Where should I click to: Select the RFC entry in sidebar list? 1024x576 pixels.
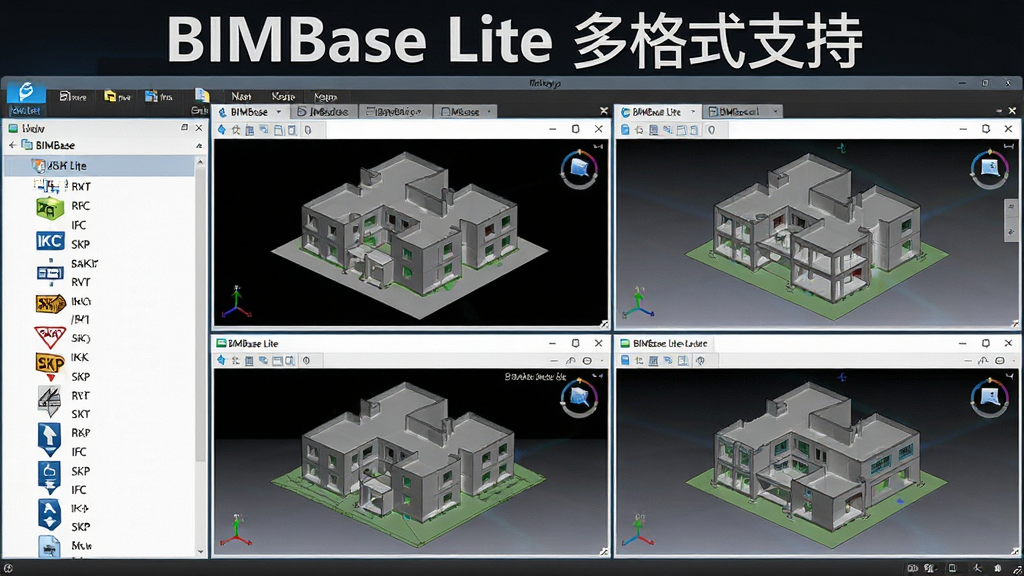tap(80, 206)
